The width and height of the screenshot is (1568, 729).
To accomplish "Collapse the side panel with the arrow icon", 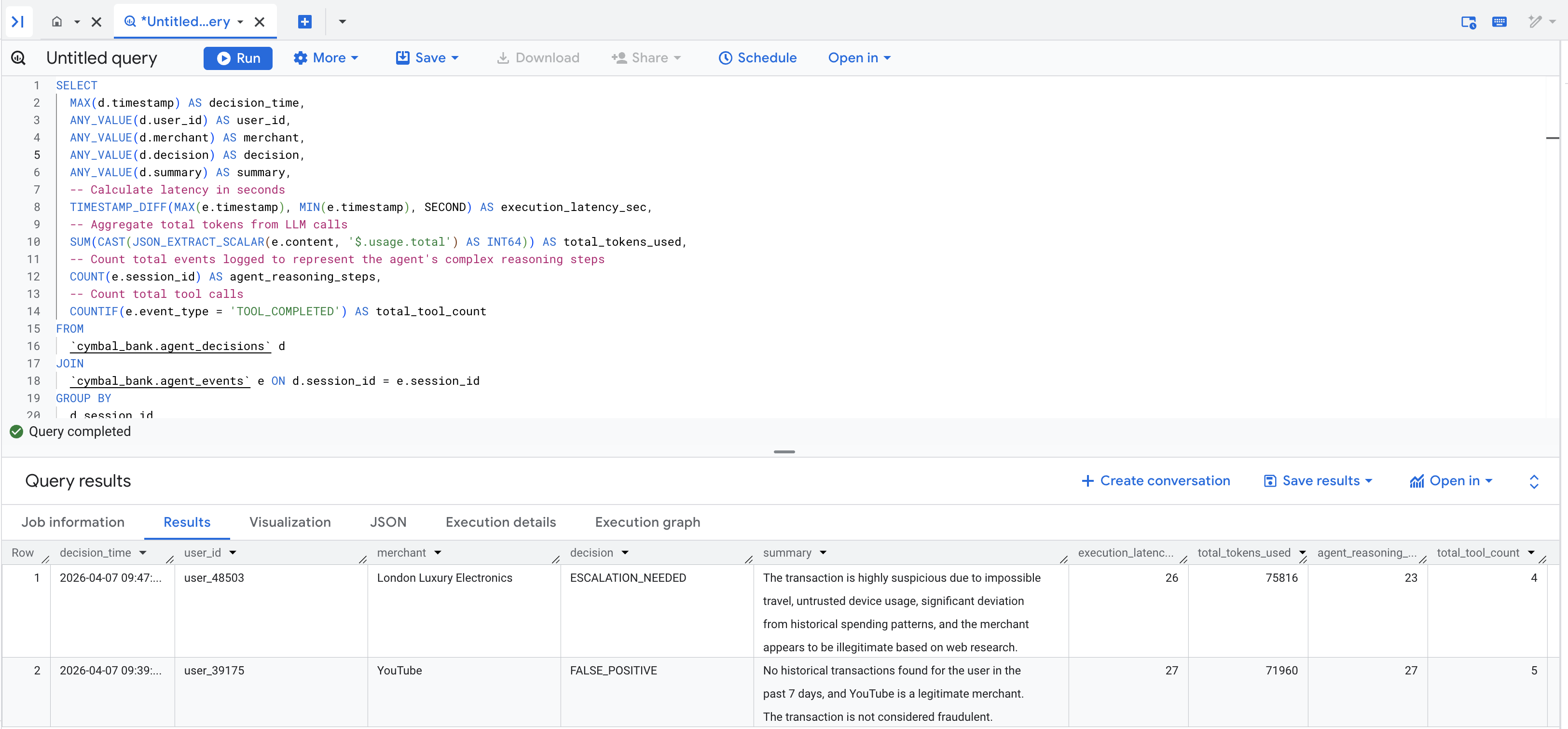I will coord(18,21).
